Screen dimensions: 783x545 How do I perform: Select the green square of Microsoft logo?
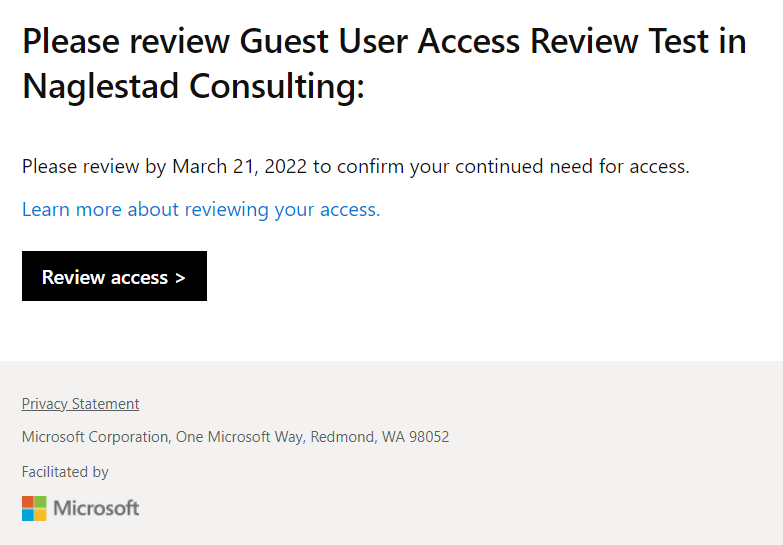point(41,502)
